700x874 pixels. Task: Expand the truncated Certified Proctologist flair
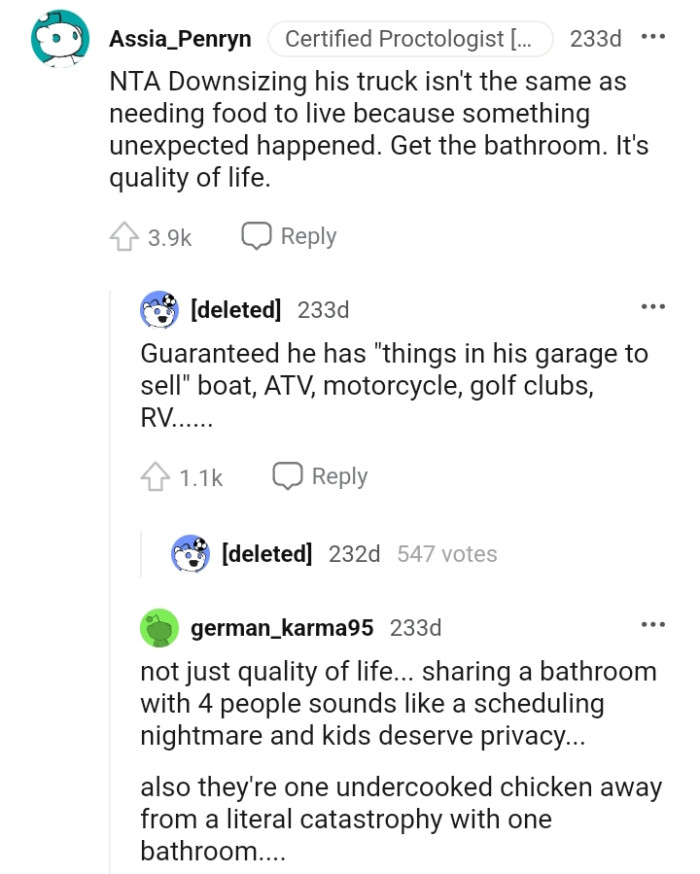click(410, 39)
